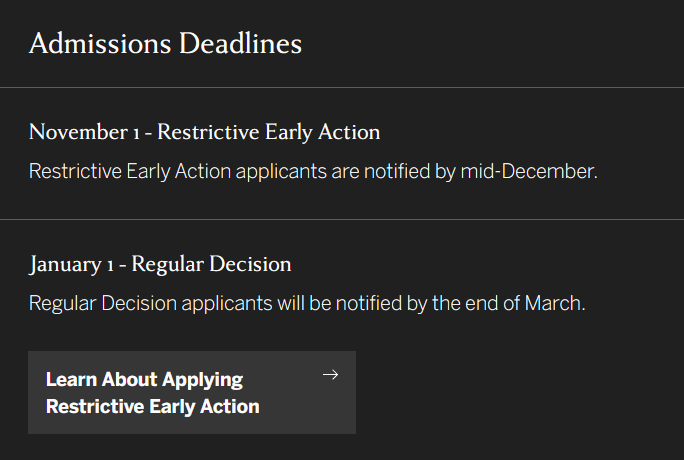Click the sentence about Restrictive Early Action applicants being notified
Screen dimensions: 684x460
point(313,171)
